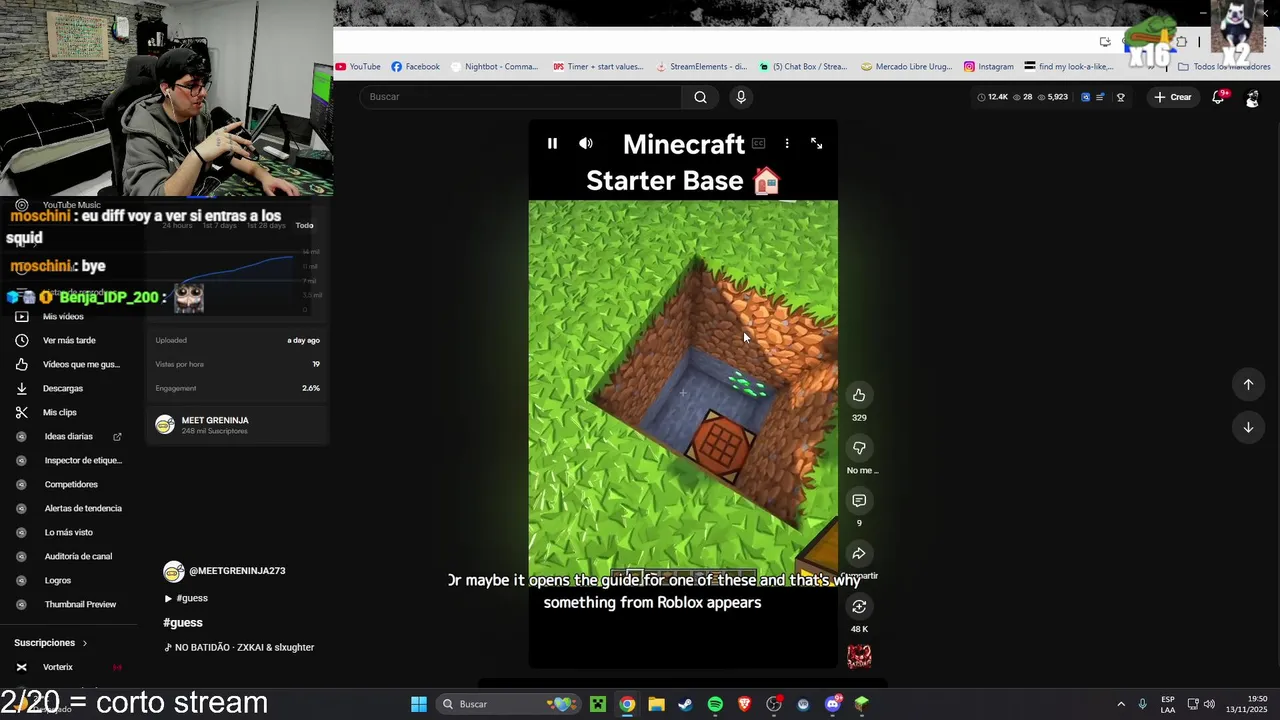Open Lo más visto sidebar item
Screen dimensions: 1280x720
(70, 533)
